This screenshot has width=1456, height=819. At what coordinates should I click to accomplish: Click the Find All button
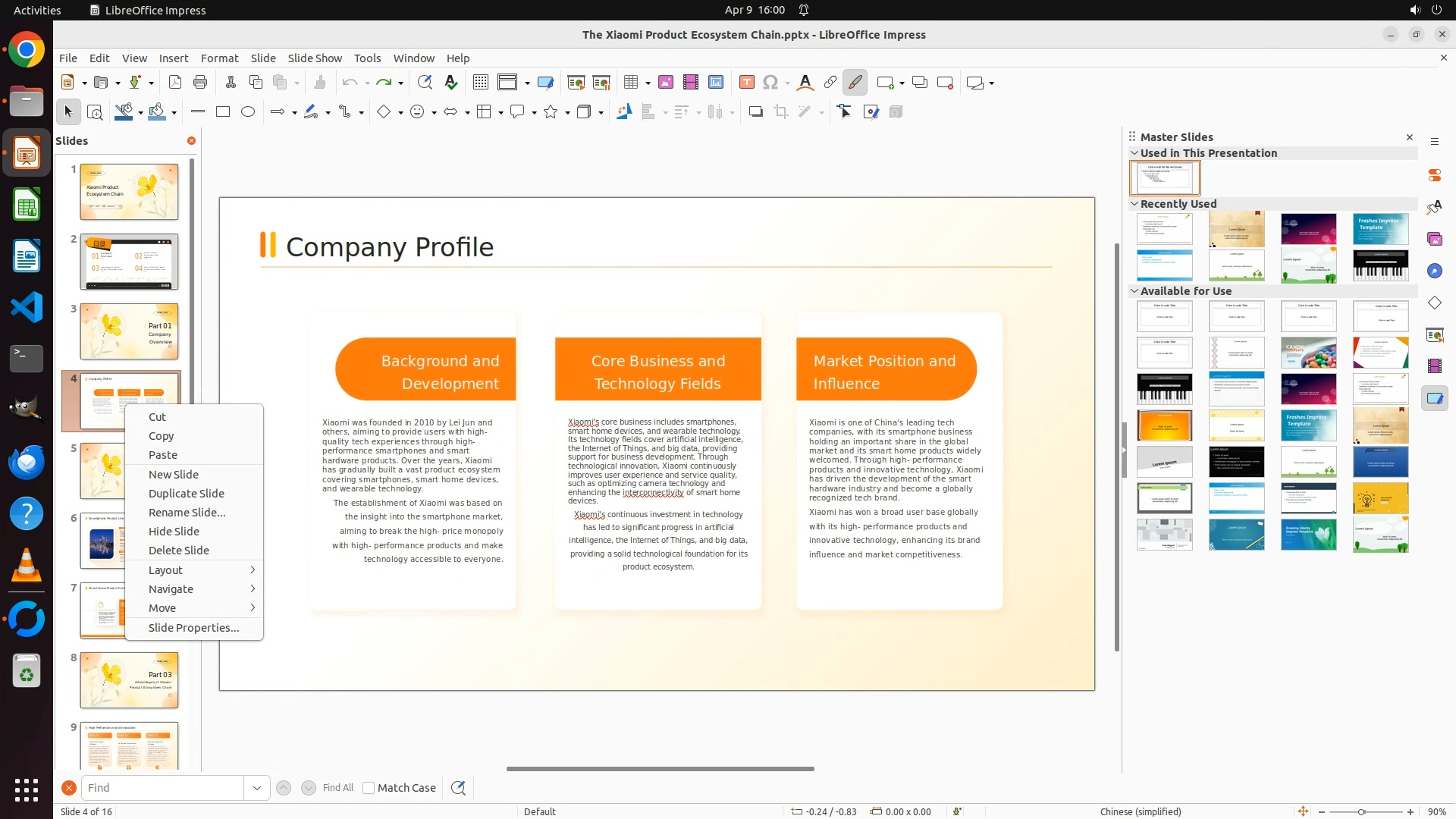337,788
